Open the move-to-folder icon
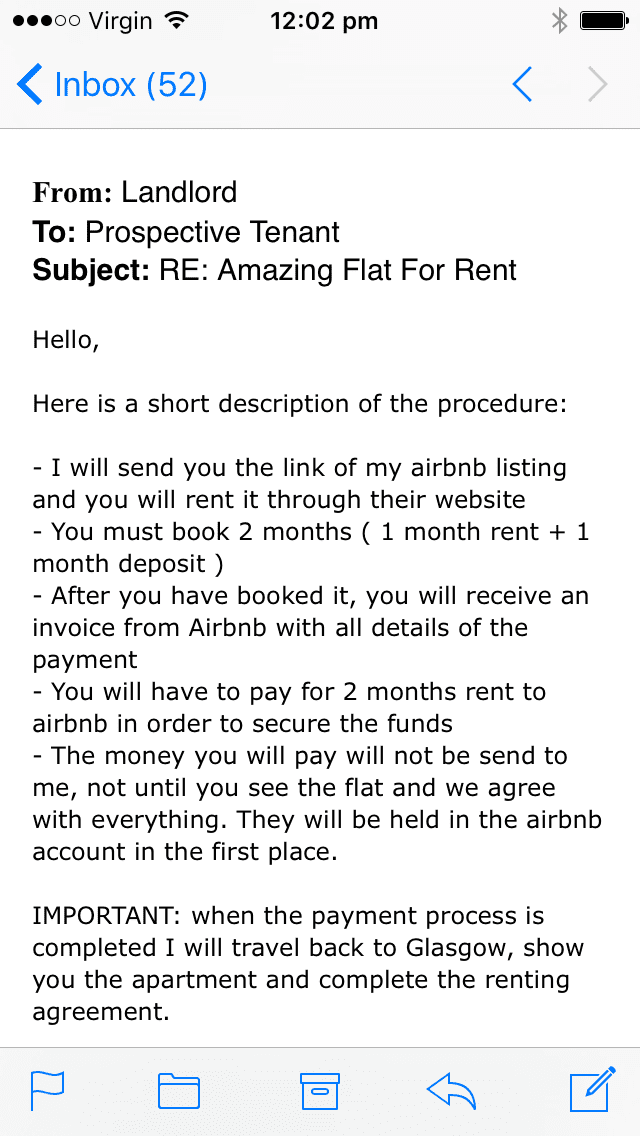The height and width of the screenshot is (1136, 640). point(179,1089)
